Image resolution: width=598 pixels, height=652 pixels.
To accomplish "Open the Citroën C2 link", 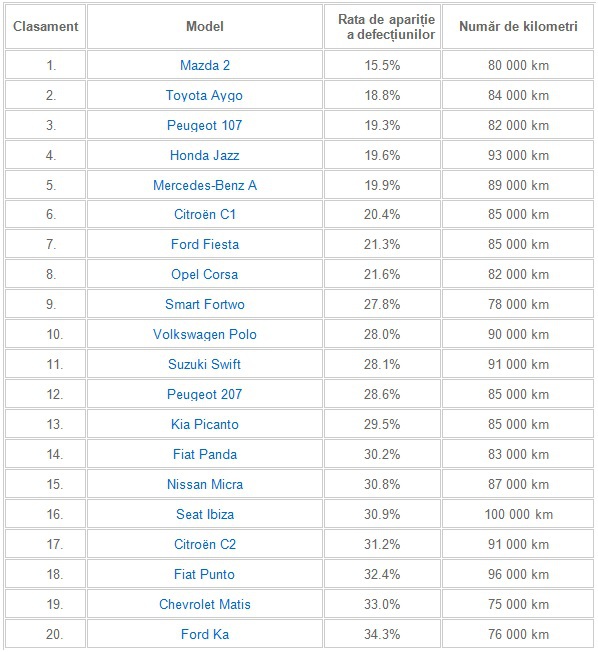I will (205, 544).
